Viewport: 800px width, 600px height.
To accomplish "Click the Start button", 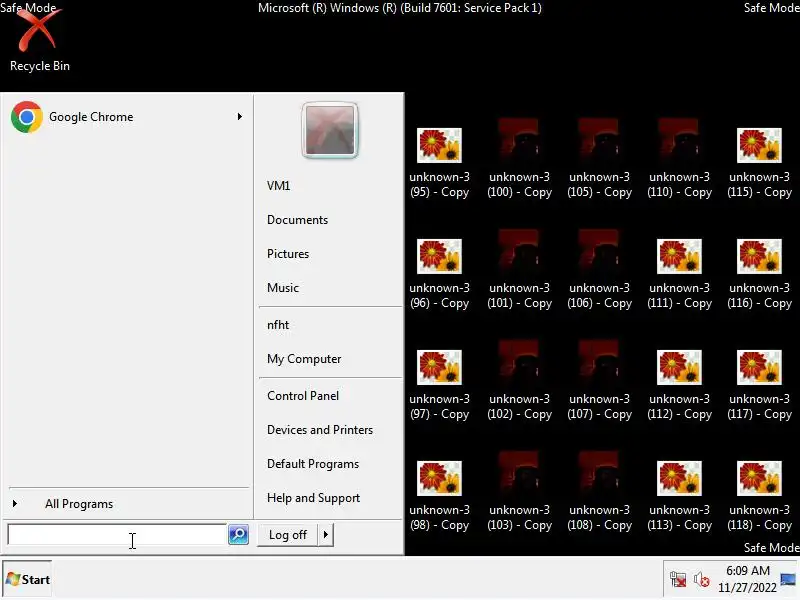I will 28,580.
